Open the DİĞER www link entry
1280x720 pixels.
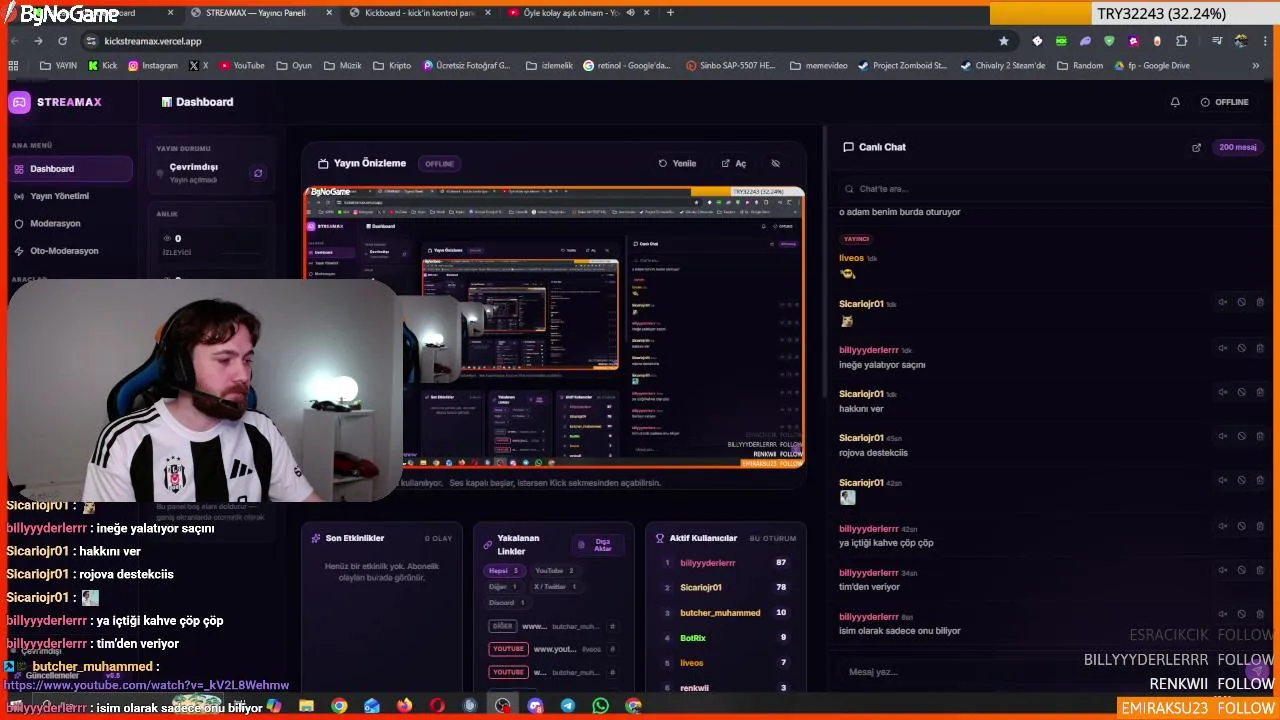point(534,626)
